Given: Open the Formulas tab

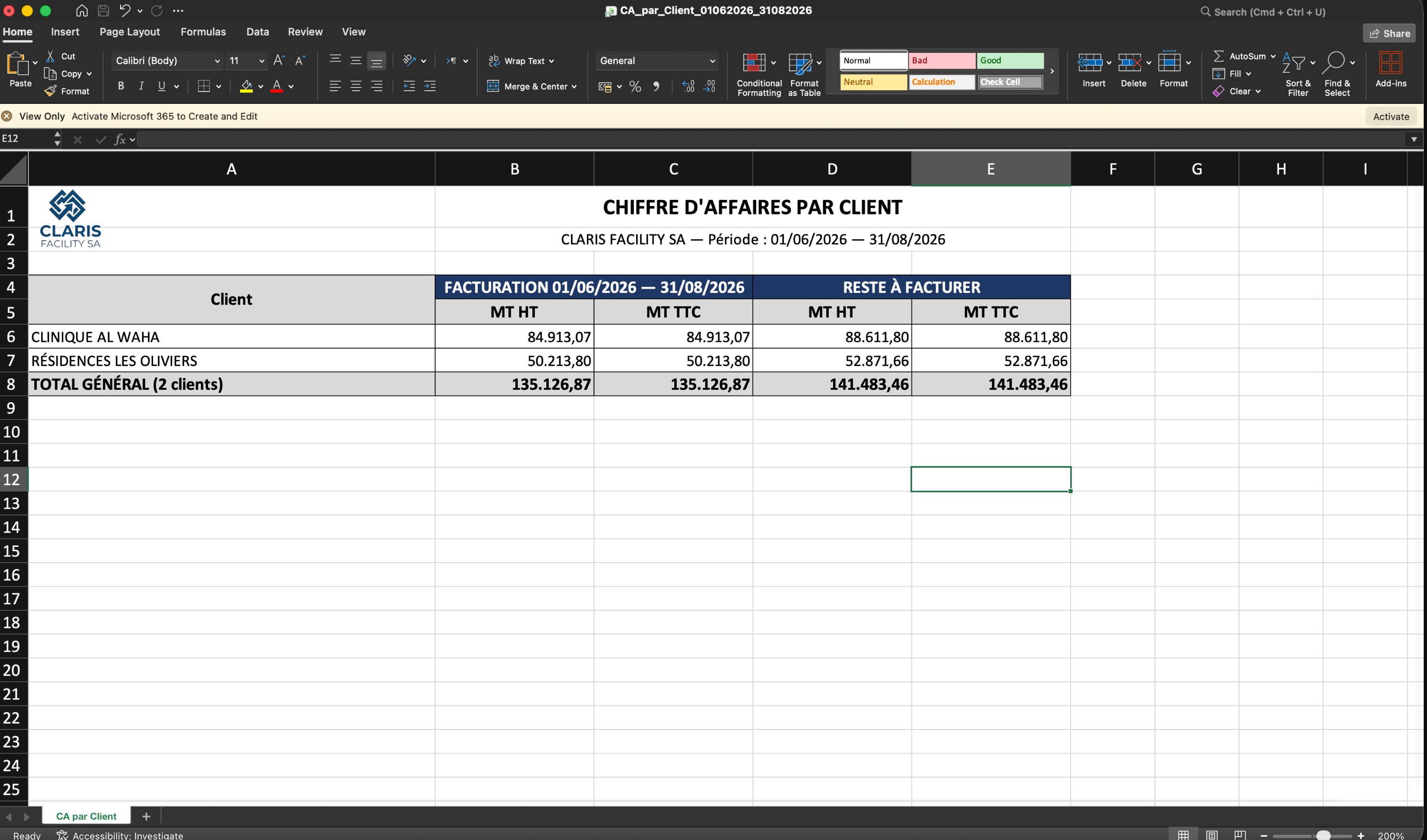Looking at the screenshot, I should pos(203,32).
